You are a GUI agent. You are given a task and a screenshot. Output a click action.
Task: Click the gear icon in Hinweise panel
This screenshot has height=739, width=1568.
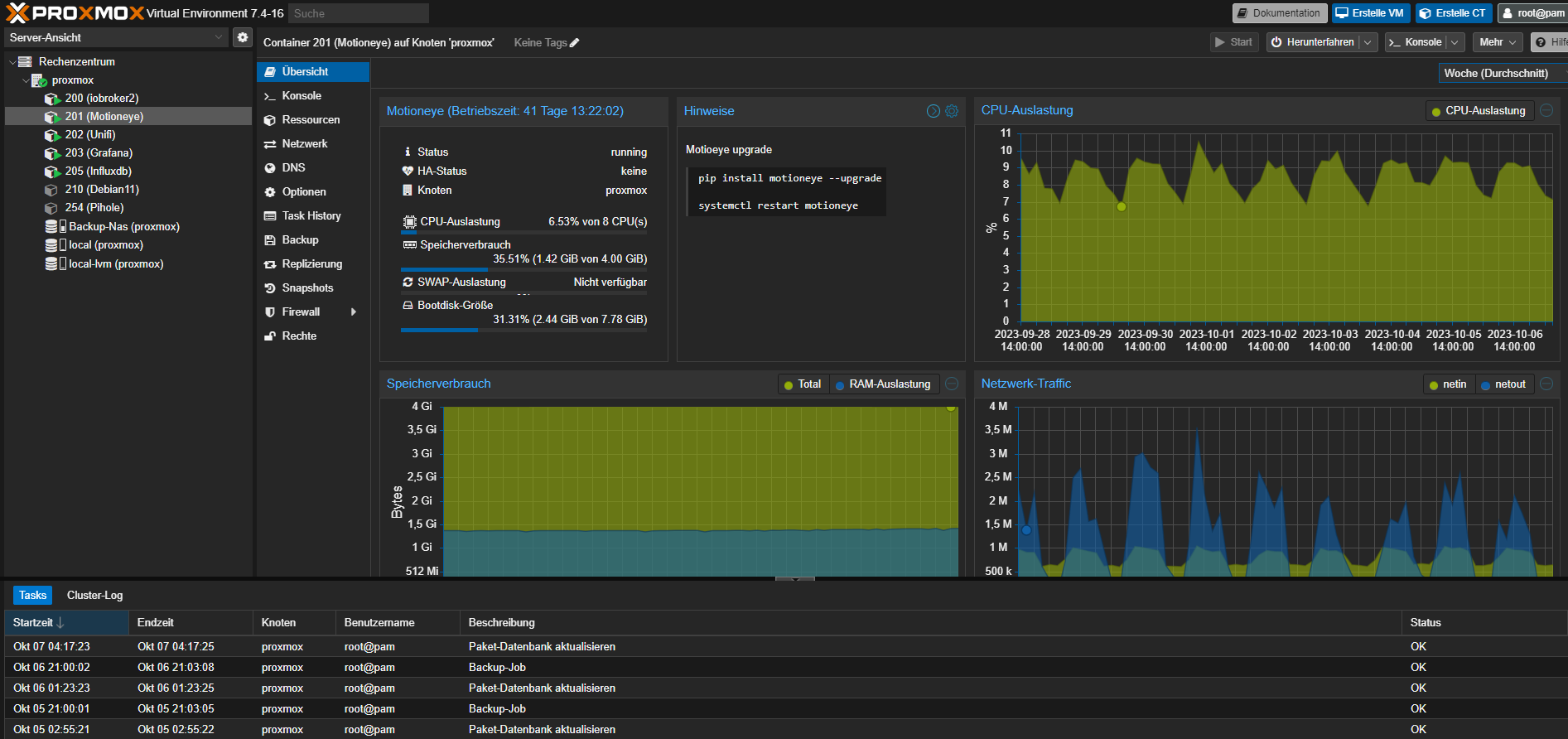pos(952,111)
